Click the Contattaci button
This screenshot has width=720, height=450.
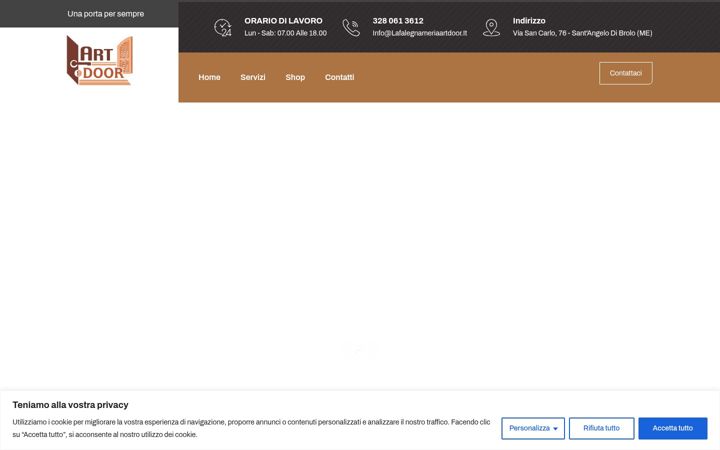pyautogui.click(x=625, y=73)
